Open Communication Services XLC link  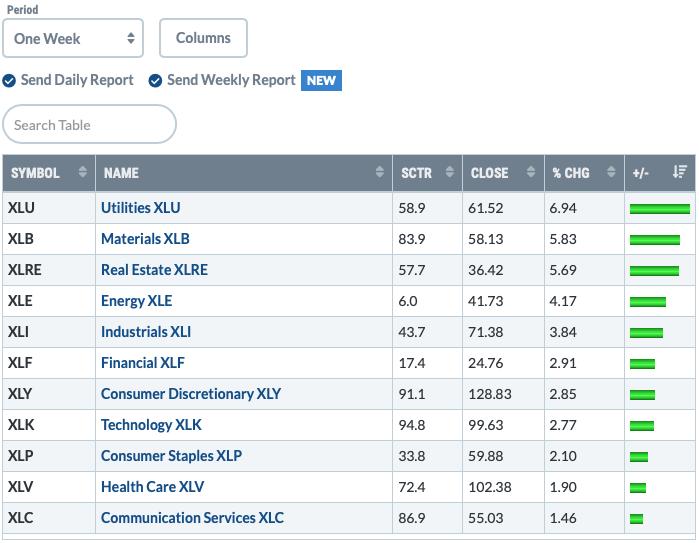point(192,518)
